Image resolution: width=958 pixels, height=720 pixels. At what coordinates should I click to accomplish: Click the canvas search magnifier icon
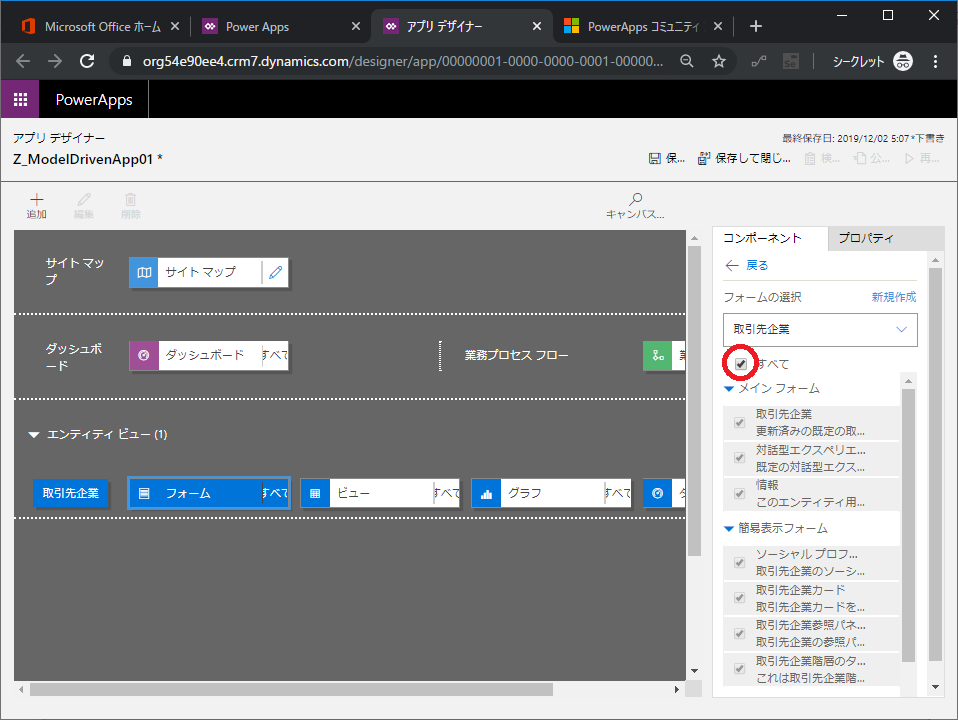[x=635, y=199]
